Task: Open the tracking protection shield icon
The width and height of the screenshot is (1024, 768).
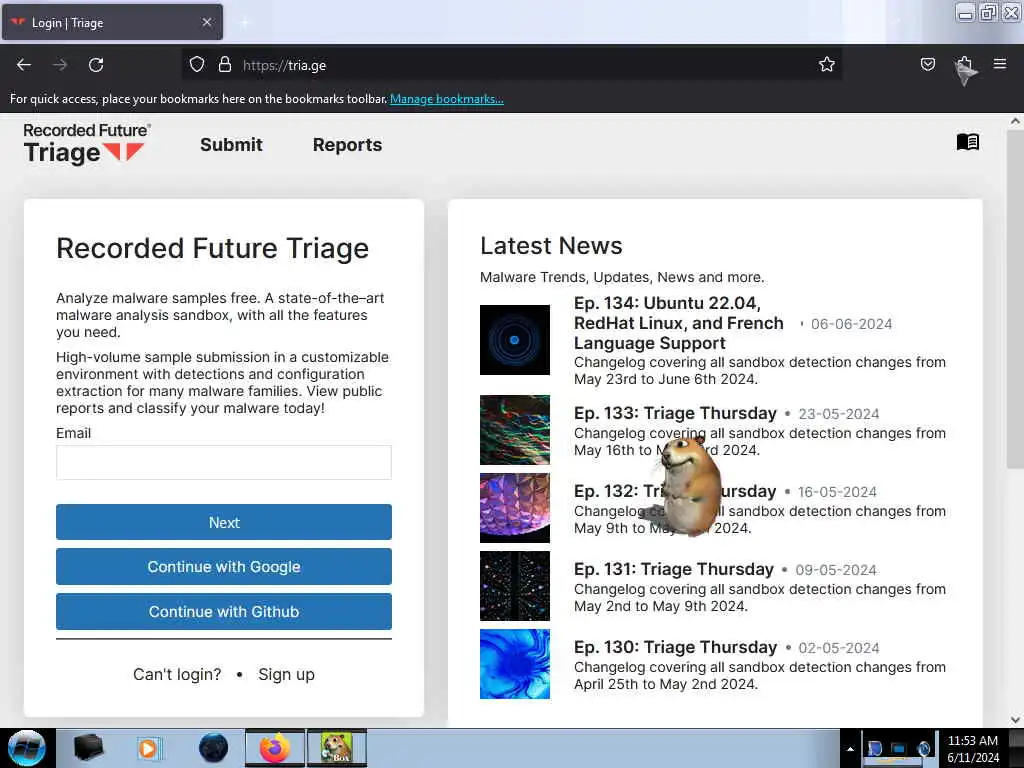Action: [197, 65]
